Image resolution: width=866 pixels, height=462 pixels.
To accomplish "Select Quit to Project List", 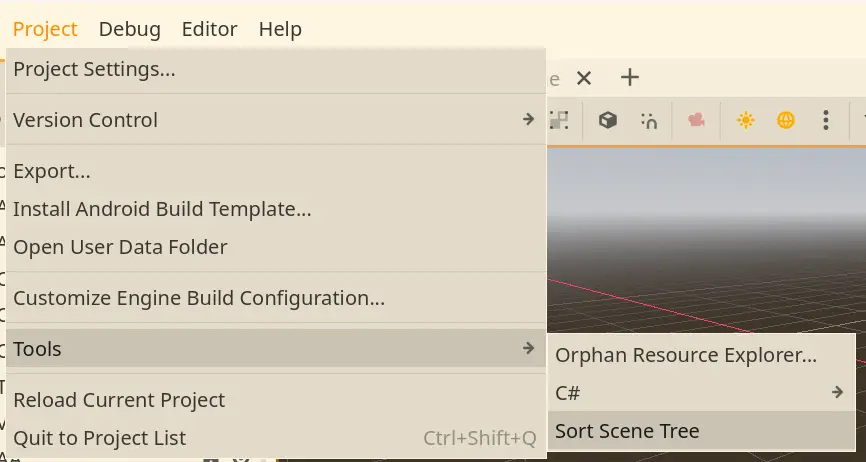I will (276, 438).
